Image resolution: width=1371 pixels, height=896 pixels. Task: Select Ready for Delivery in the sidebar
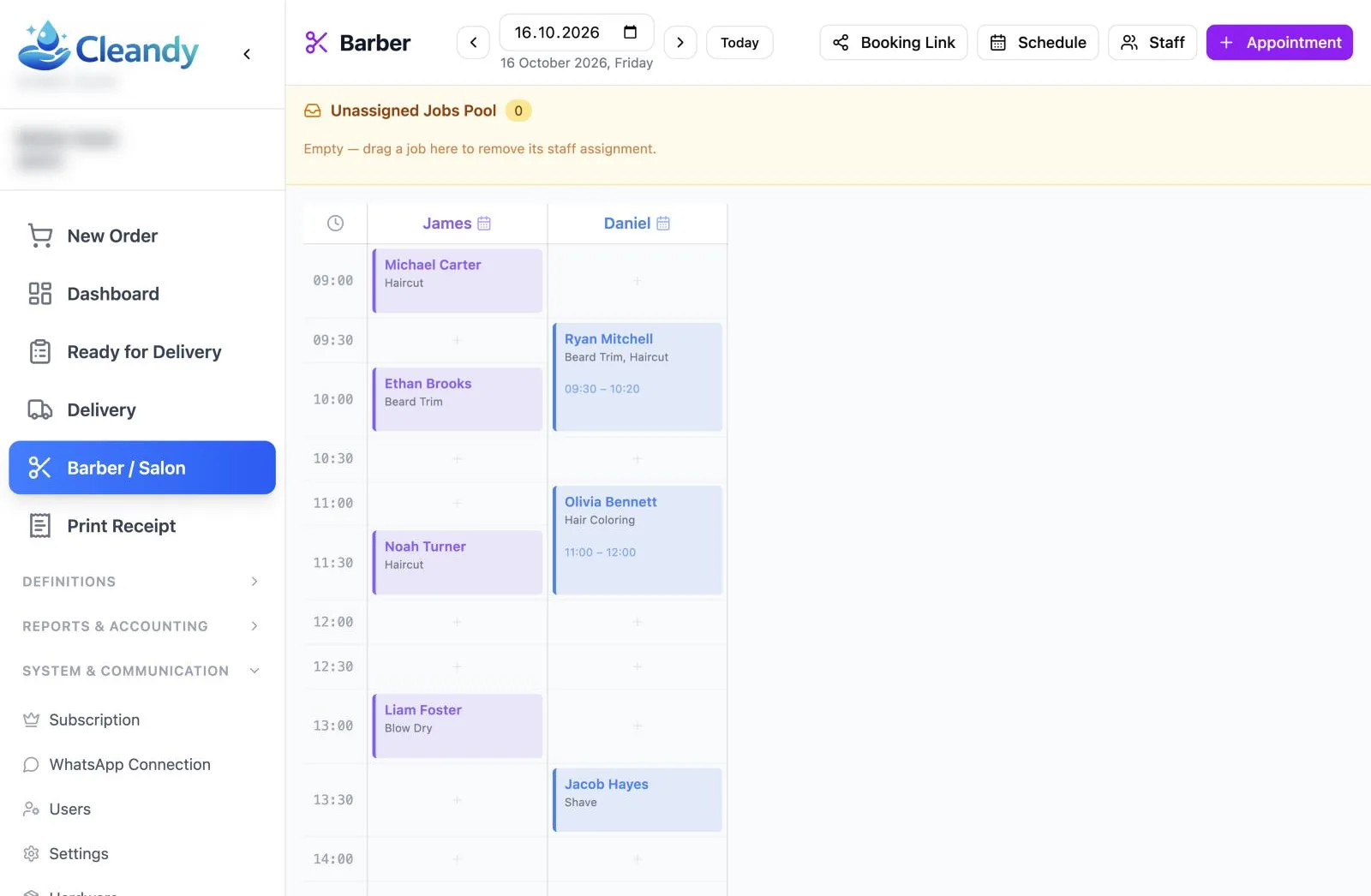coord(142,352)
